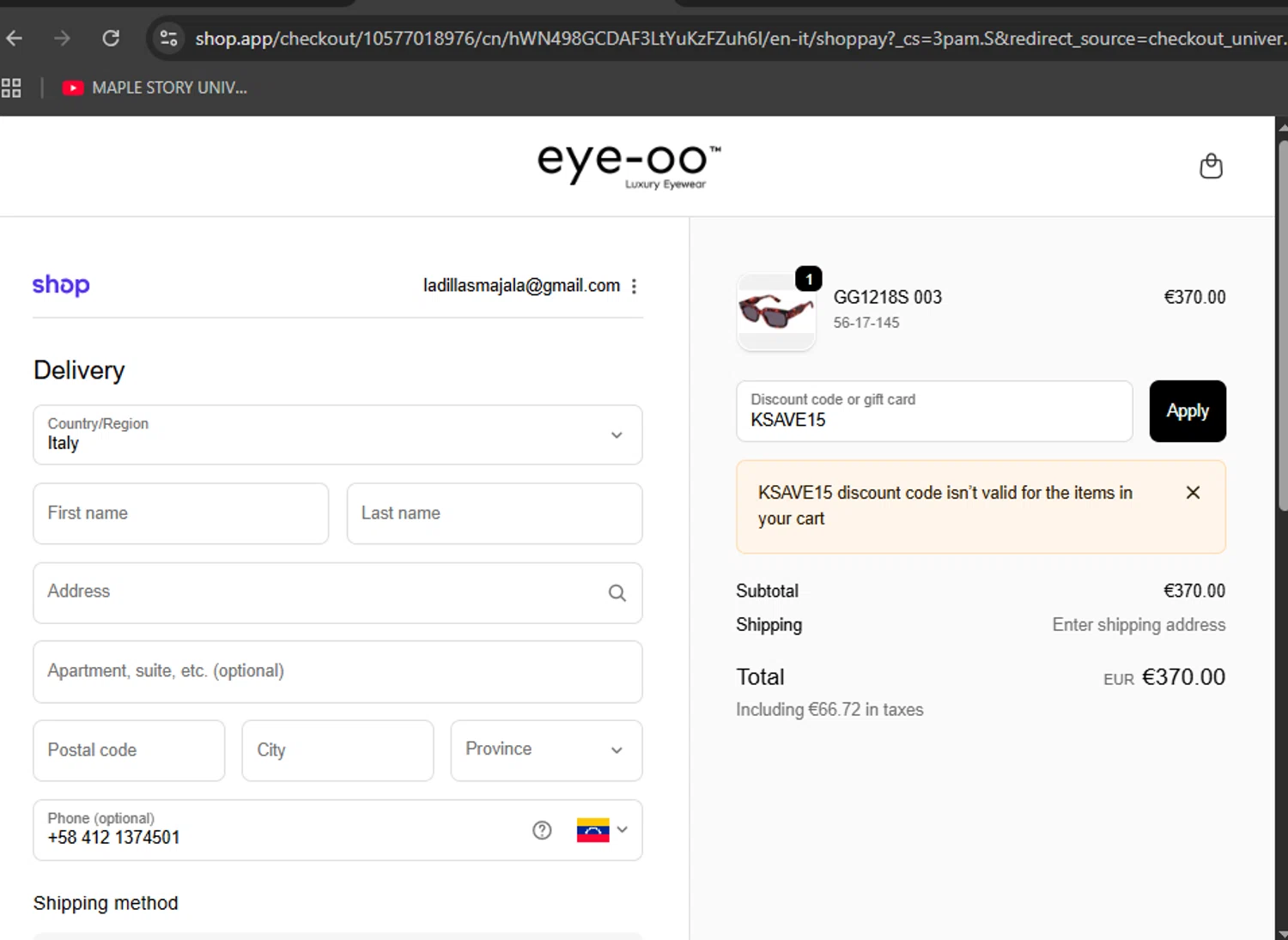Go back to the previous page
This screenshot has height=940, width=1288.
14,38
